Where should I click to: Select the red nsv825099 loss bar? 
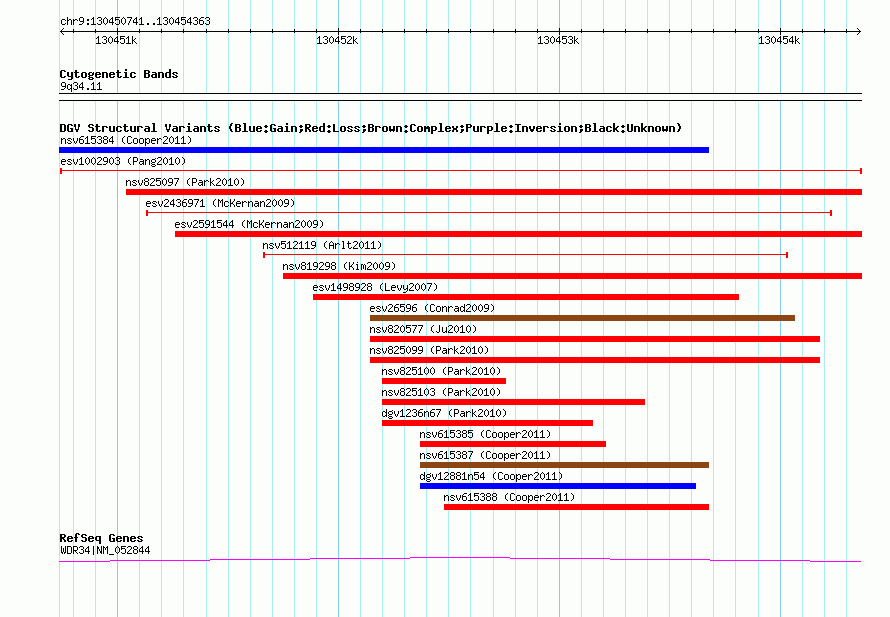point(595,360)
